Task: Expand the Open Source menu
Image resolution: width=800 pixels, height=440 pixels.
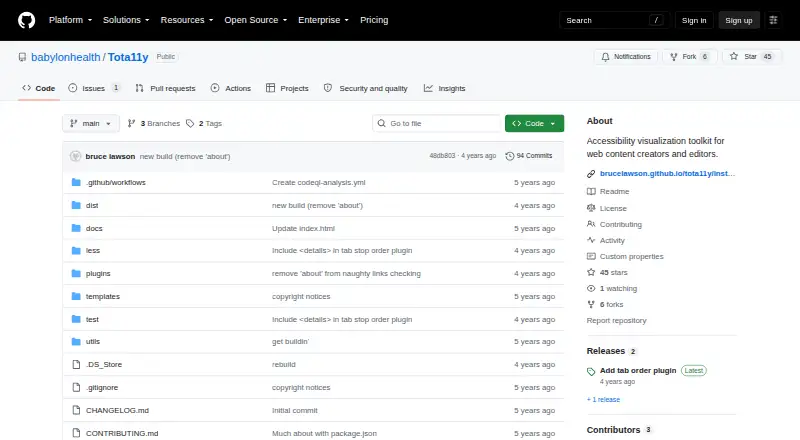Action: point(256,20)
